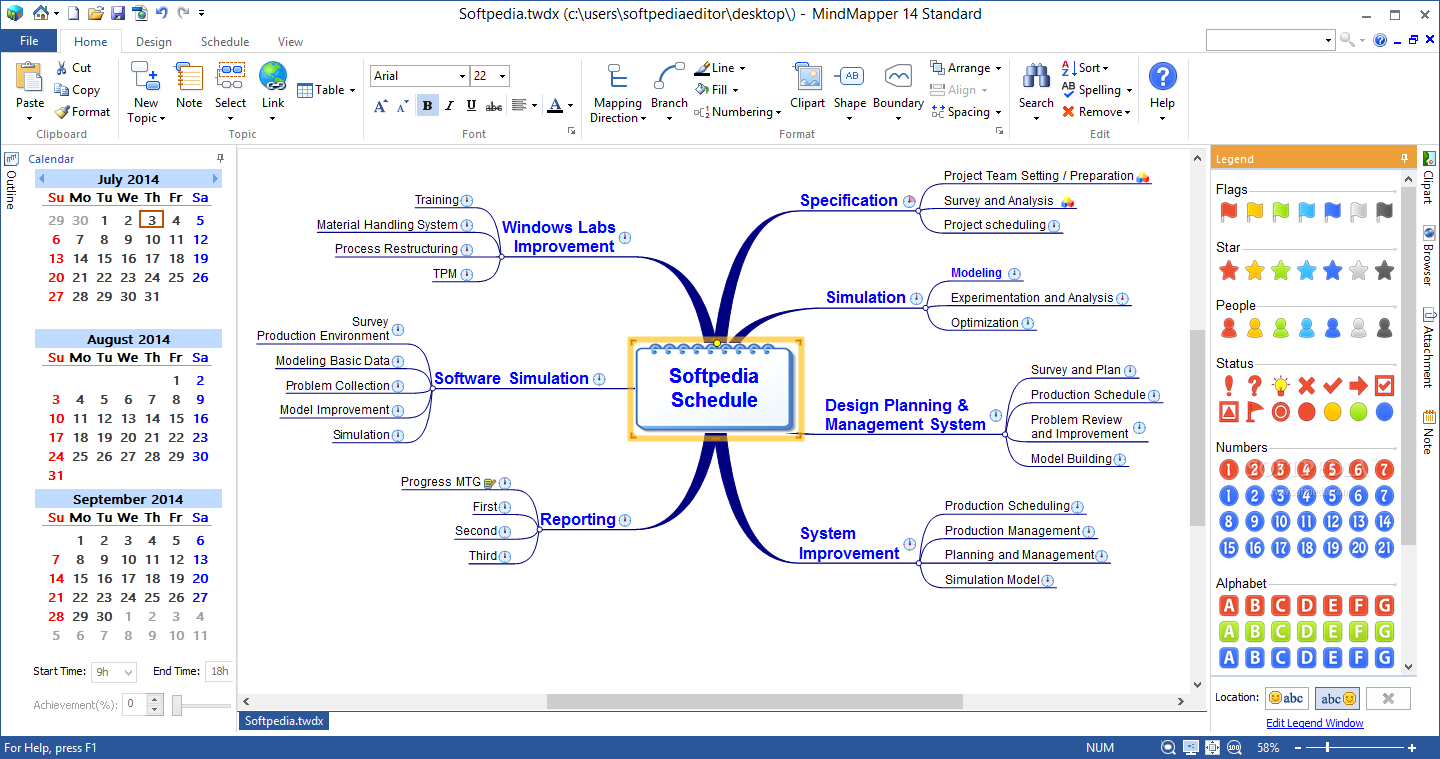Open the Edit Legend Window link
Screen dimensions: 1440x759
(x=1314, y=723)
